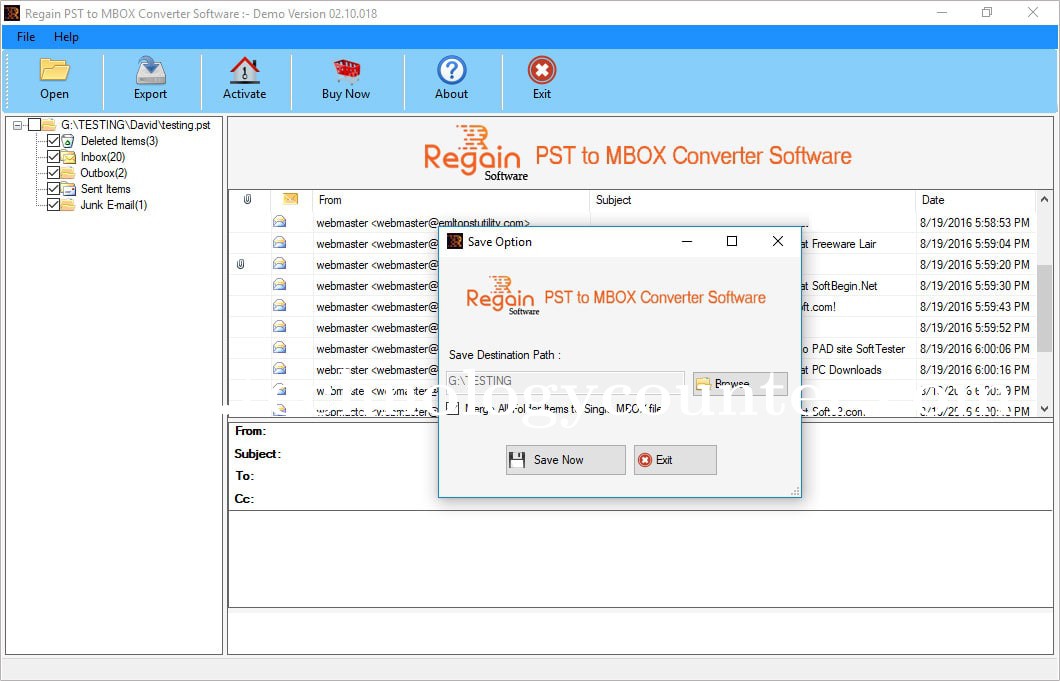This screenshot has width=1060, height=681.
Task: Select the Junk E-mail(1) folder
Action: coord(114,205)
